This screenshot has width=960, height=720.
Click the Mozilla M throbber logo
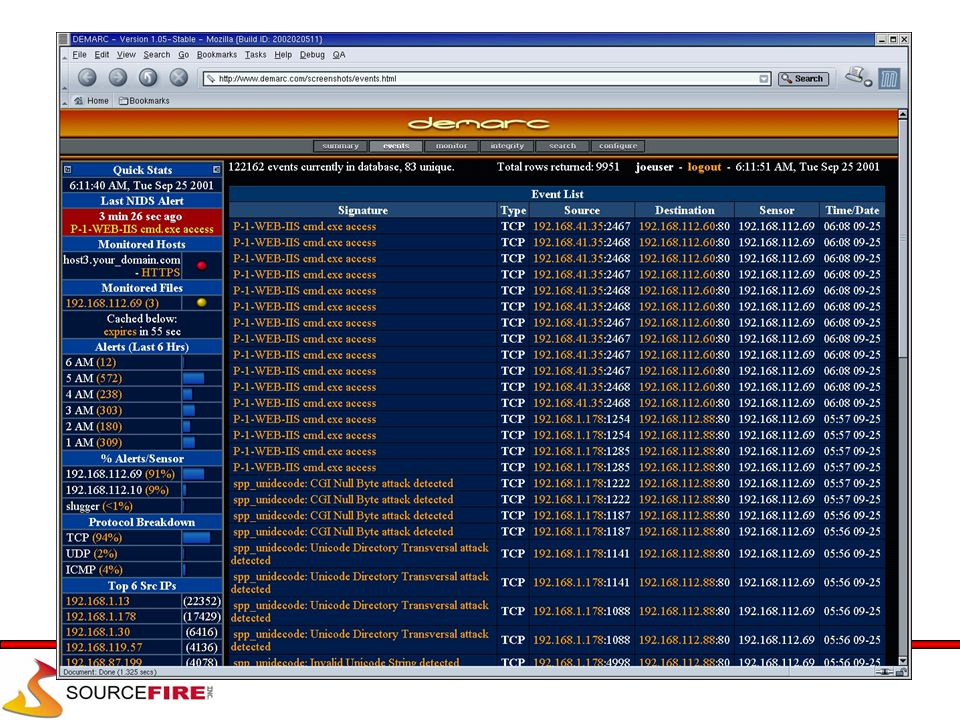point(889,78)
